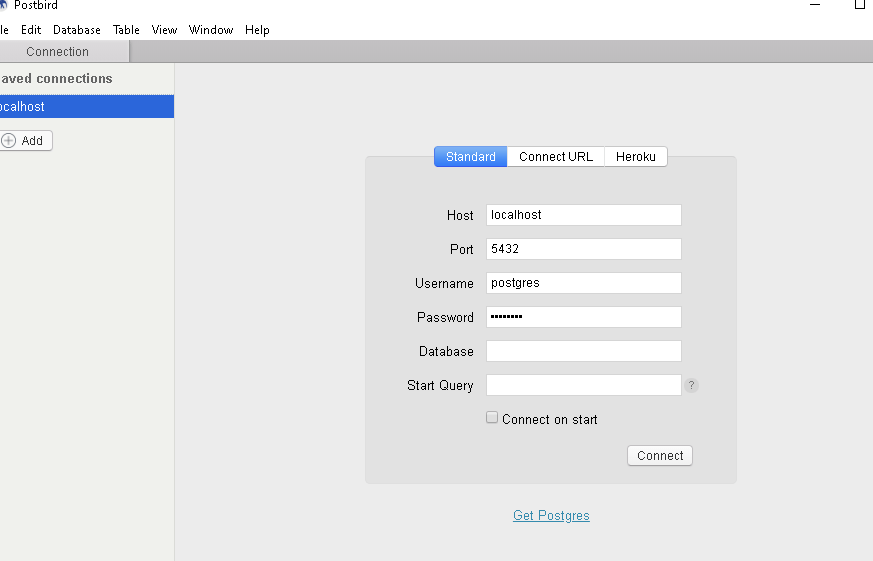Focus the Username input field
The height and width of the screenshot is (561, 873).
click(x=583, y=283)
